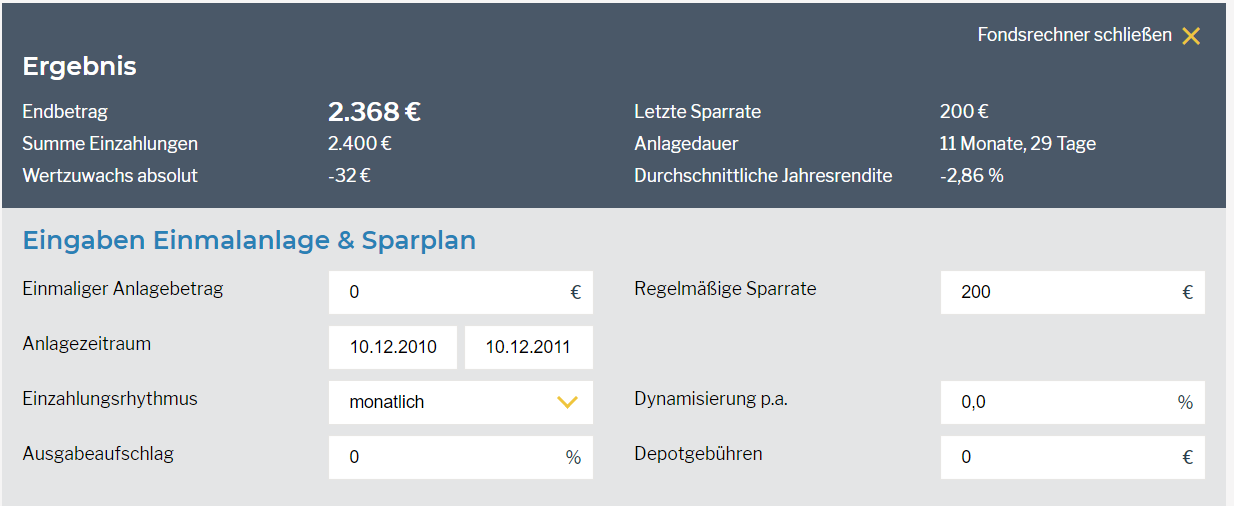This screenshot has height=506, width=1234.
Task: Click the Anlagedauer value 11 Monate, 29 Tage
Action: [1017, 144]
